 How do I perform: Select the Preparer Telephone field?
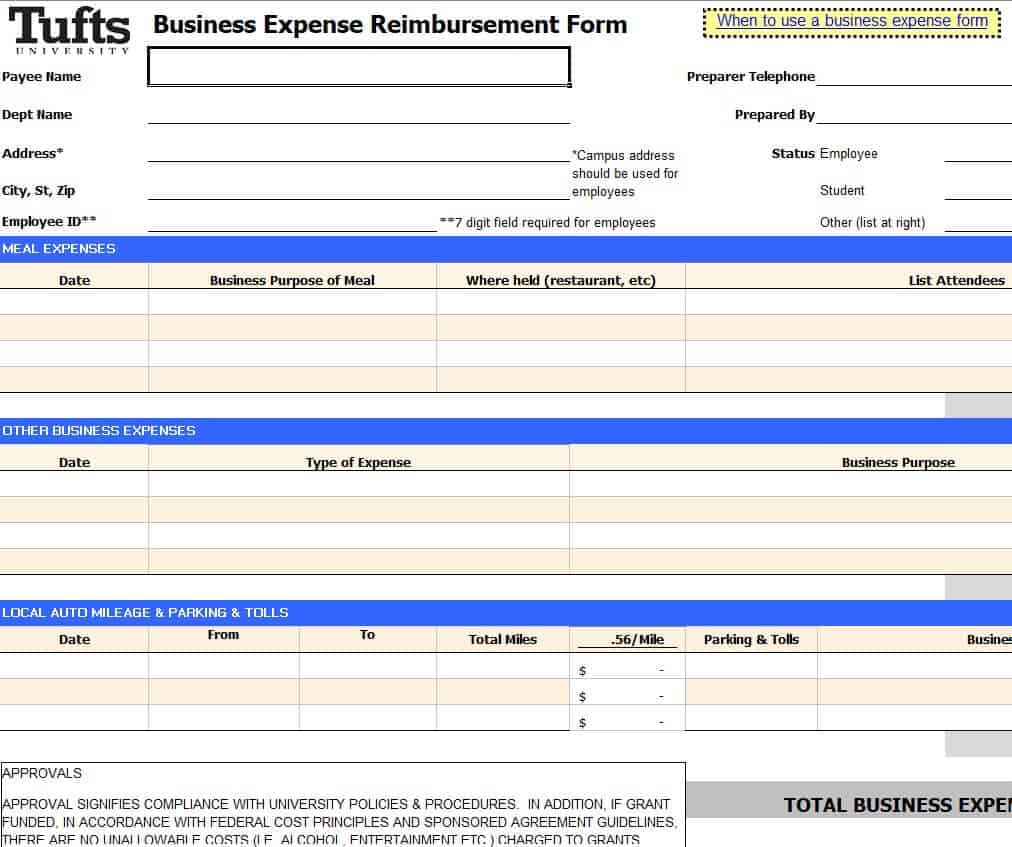pos(913,76)
